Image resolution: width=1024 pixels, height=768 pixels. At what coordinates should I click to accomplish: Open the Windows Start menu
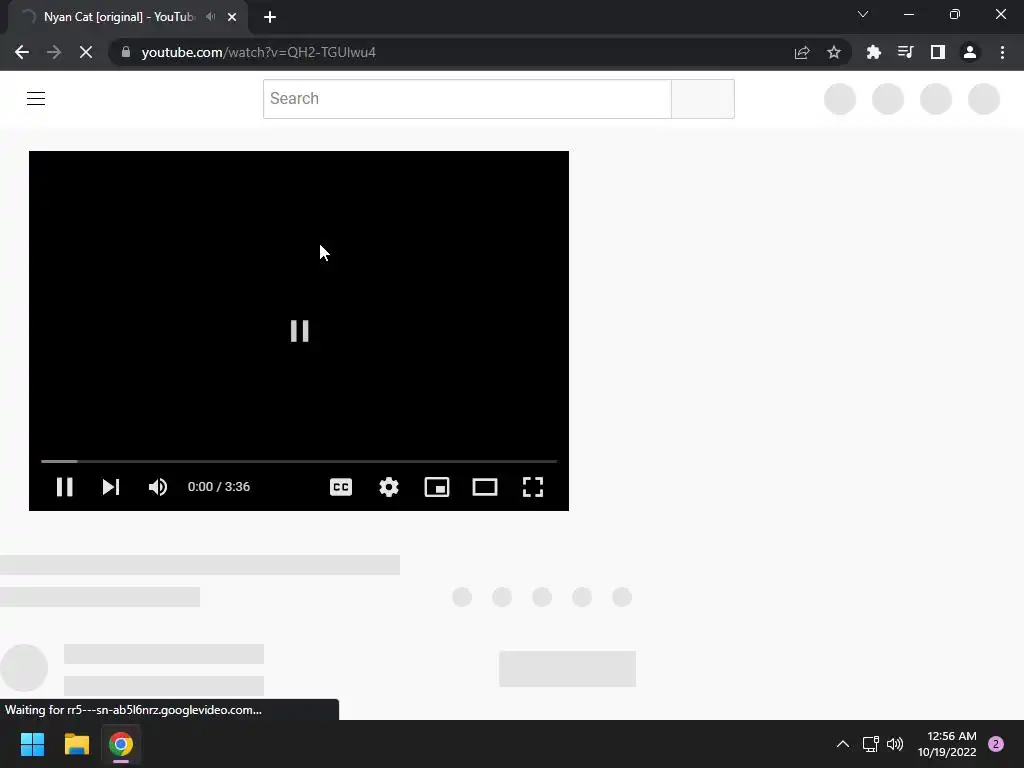(32, 744)
